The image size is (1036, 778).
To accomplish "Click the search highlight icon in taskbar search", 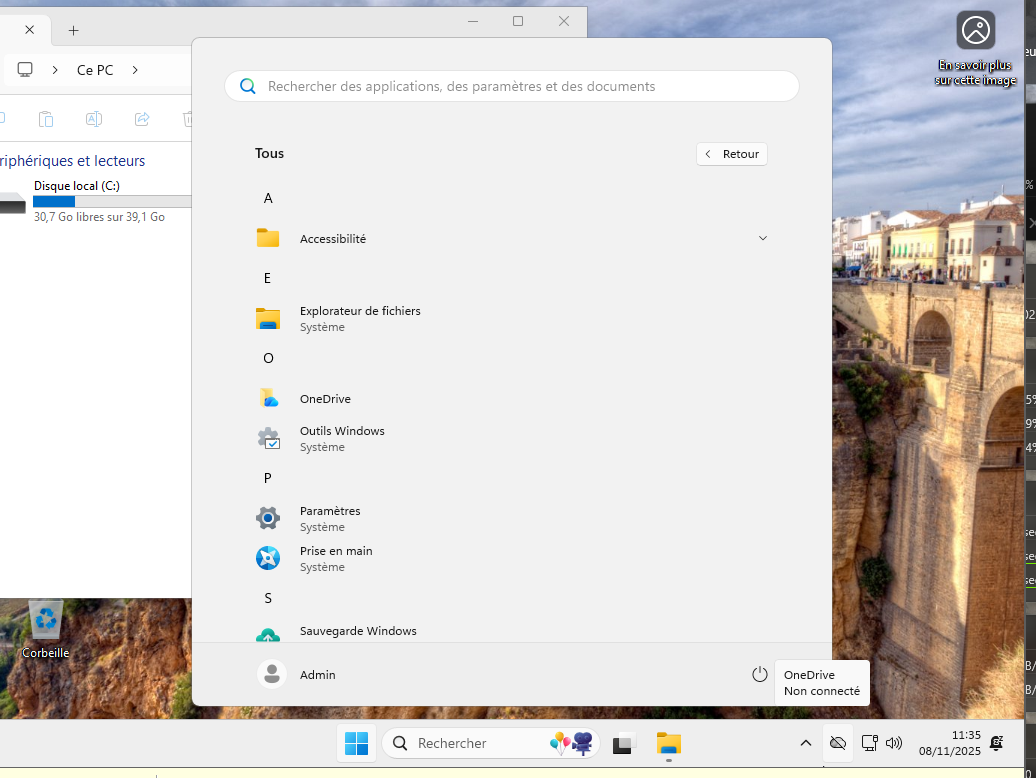I will (571, 744).
